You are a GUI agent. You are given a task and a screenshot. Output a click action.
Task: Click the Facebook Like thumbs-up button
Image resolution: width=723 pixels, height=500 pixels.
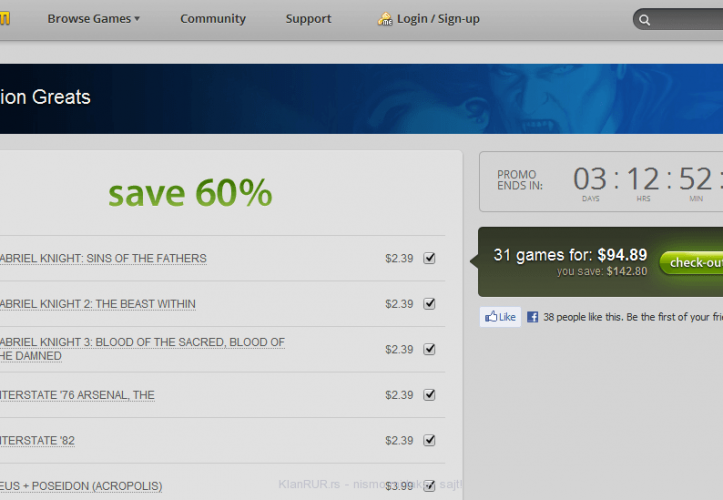(x=500, y=317)
